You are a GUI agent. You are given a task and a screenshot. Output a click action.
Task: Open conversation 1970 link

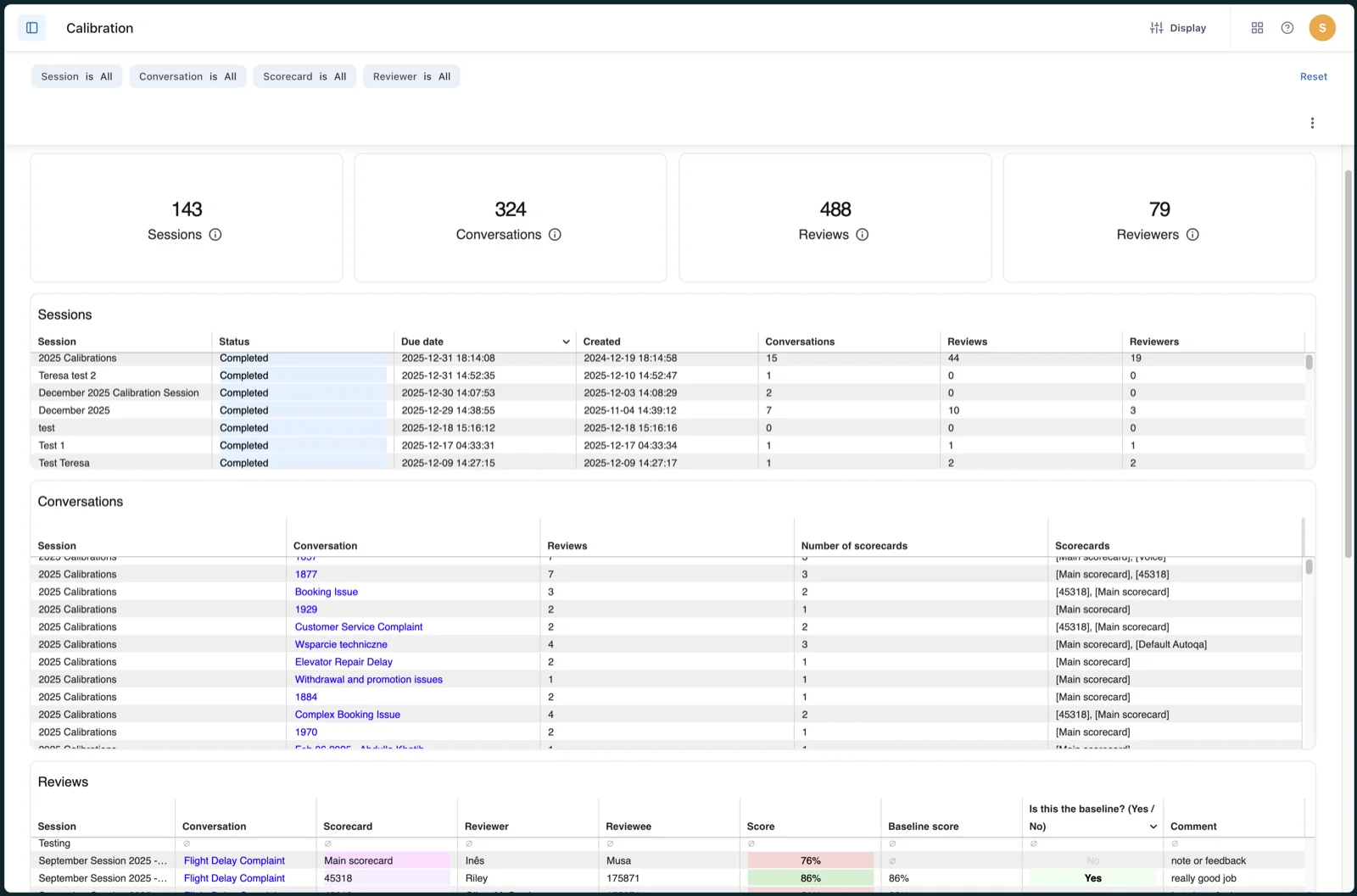pos(306,732)
